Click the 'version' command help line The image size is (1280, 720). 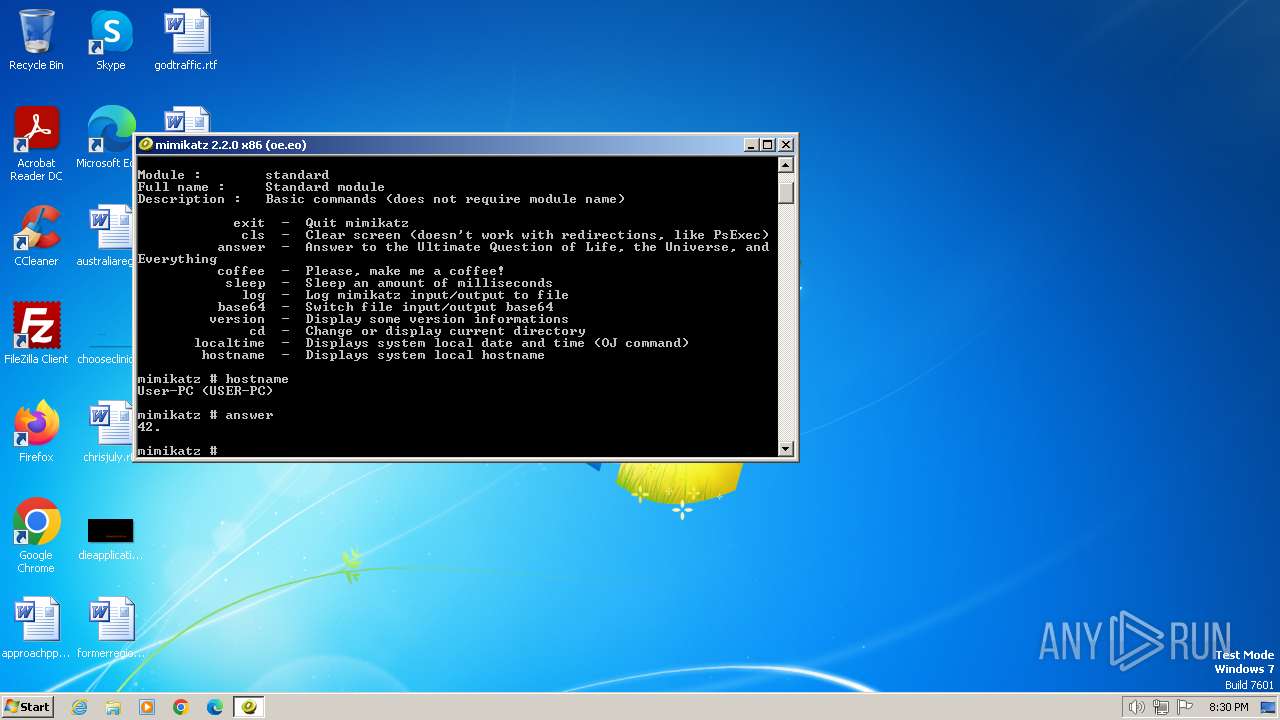tap(389, 319)
